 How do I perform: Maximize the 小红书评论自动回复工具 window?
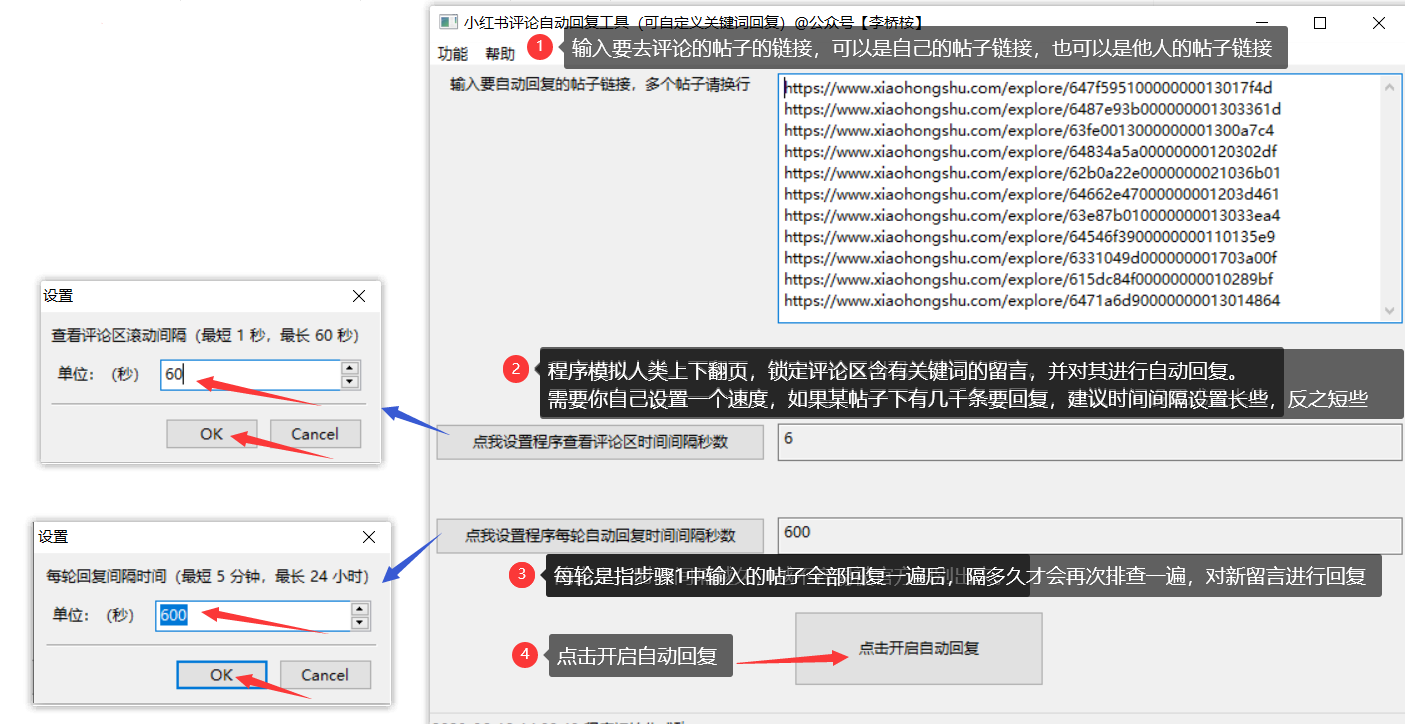click(1319, 22)
